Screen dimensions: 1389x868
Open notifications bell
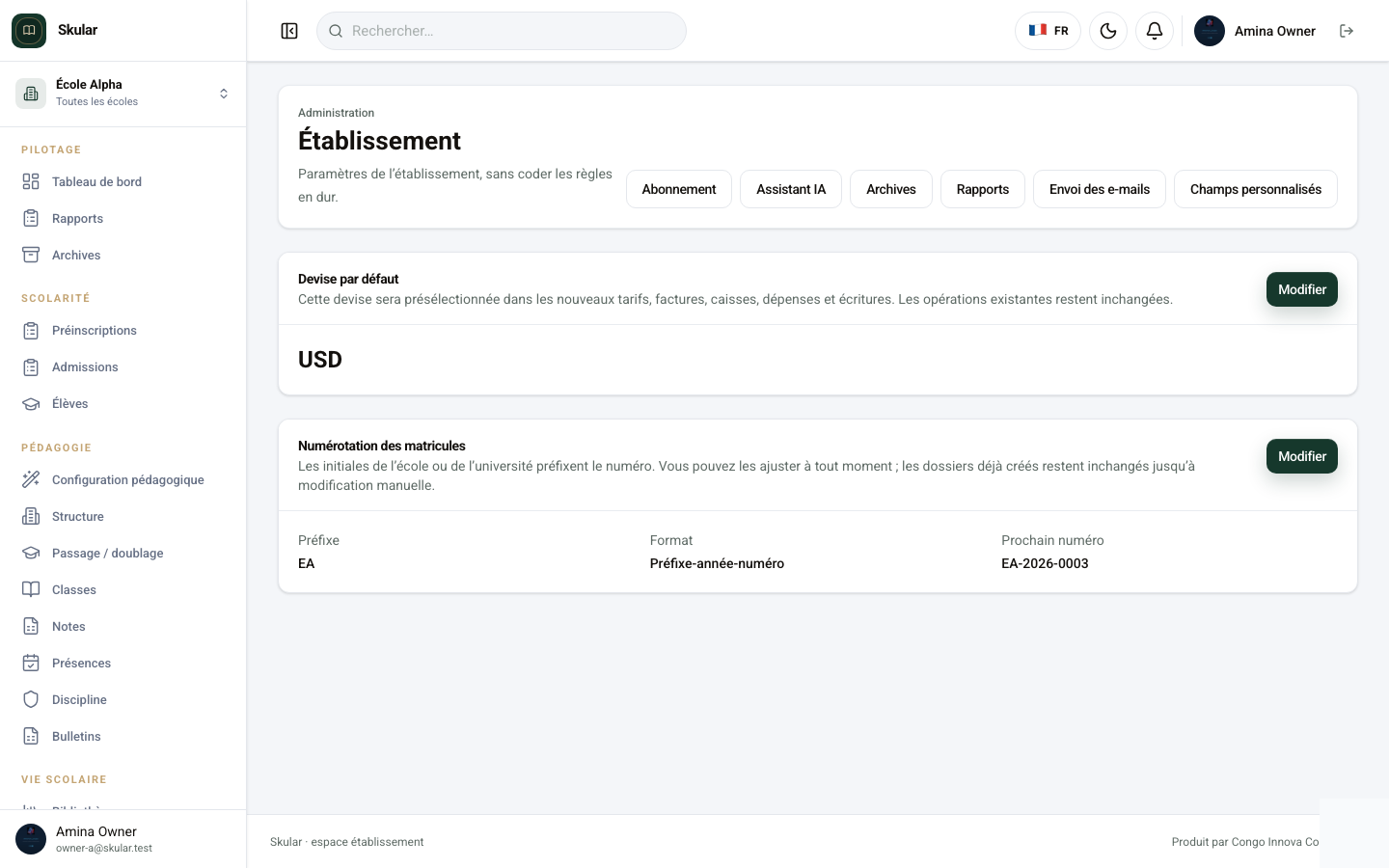coord(1155,31)
